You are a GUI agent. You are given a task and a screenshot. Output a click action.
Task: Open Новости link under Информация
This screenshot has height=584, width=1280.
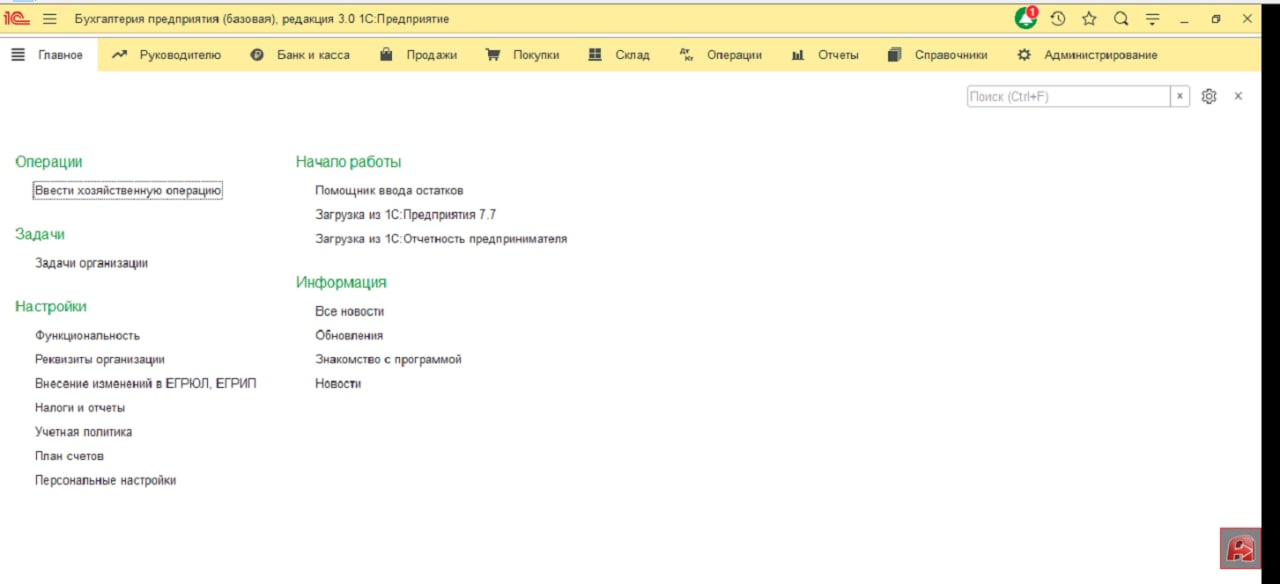tap(338, 383)
